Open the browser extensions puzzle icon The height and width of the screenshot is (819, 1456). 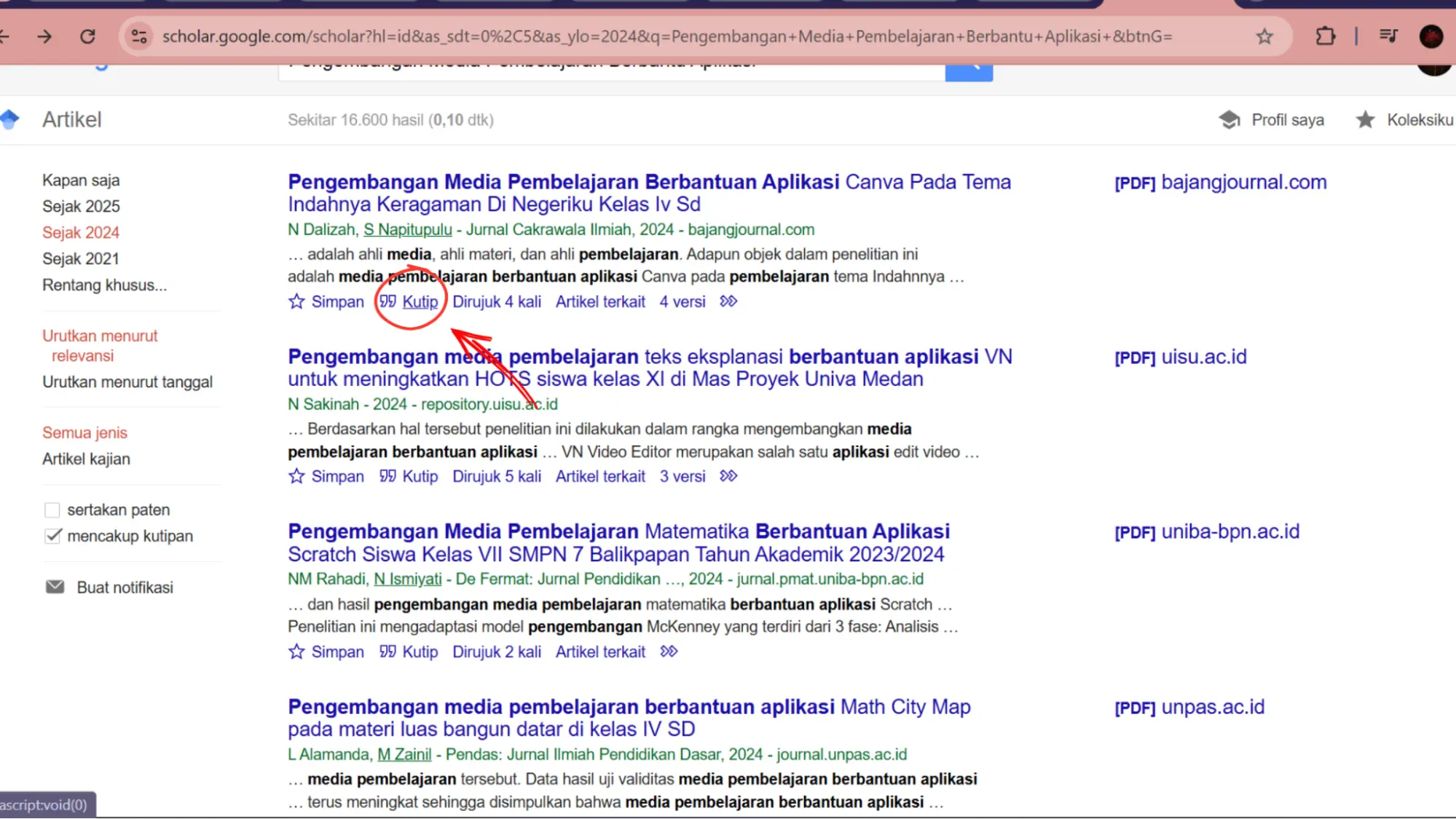[x=1326, y=36]
